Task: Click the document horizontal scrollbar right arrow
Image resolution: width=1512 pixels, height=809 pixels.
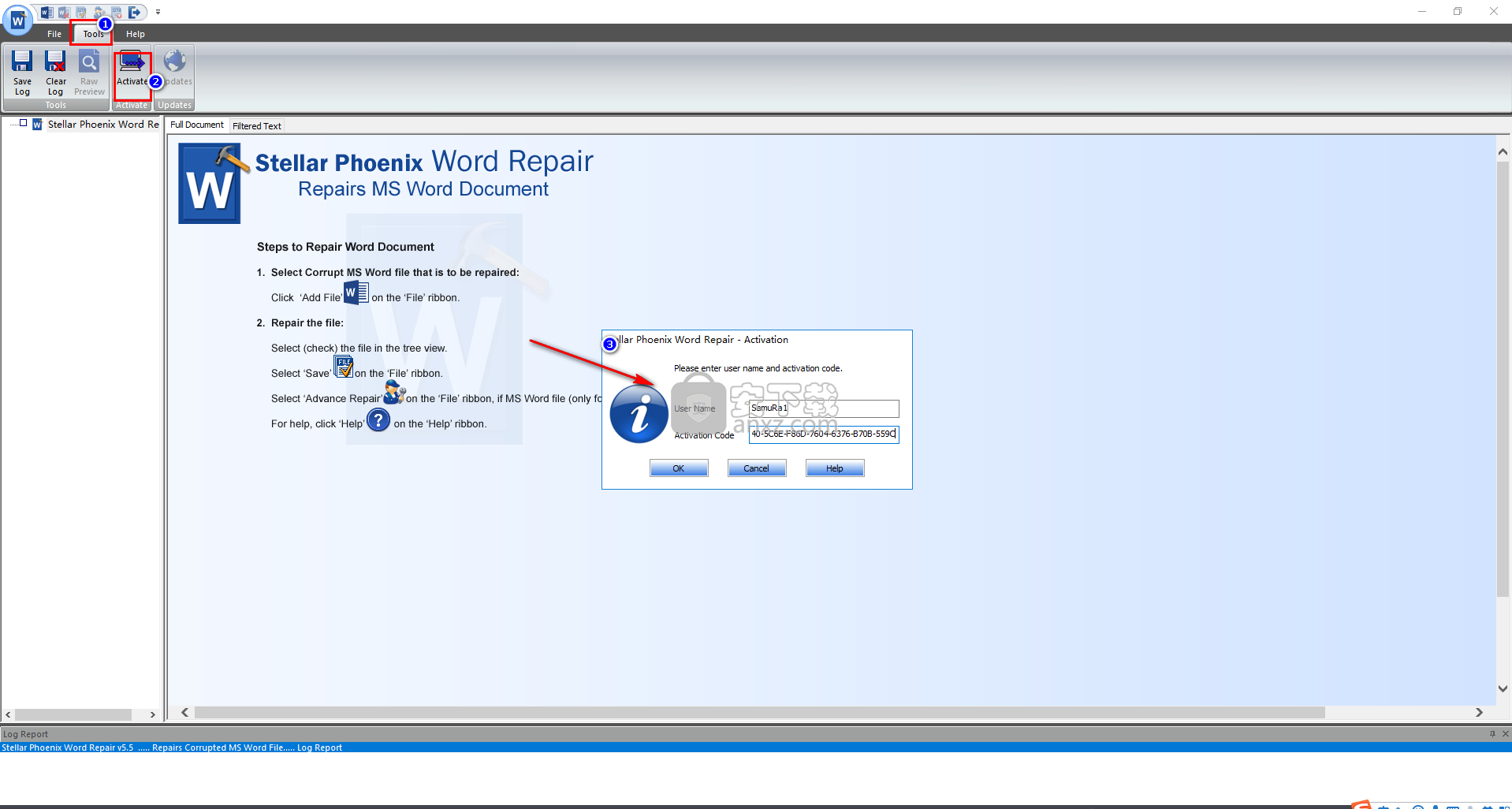Action: click(x=1479, y=712)
